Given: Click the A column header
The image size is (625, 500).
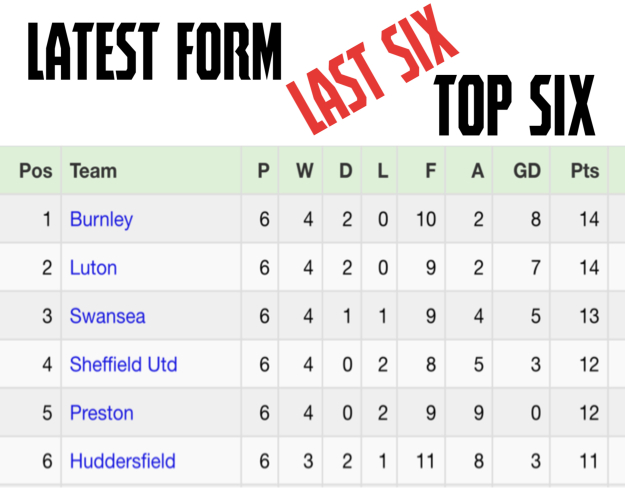Looking at the screenshot, I should (477, 171).
